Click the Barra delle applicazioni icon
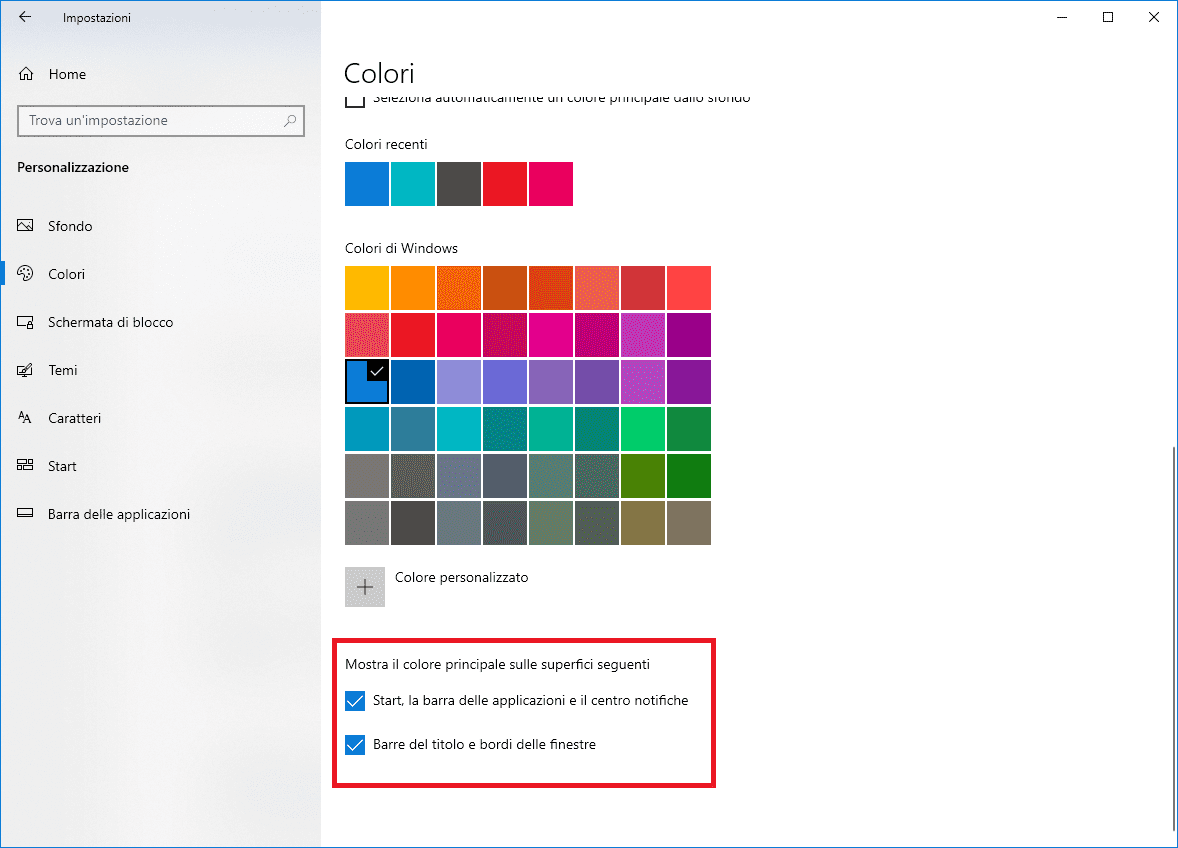 coord(26,514)
